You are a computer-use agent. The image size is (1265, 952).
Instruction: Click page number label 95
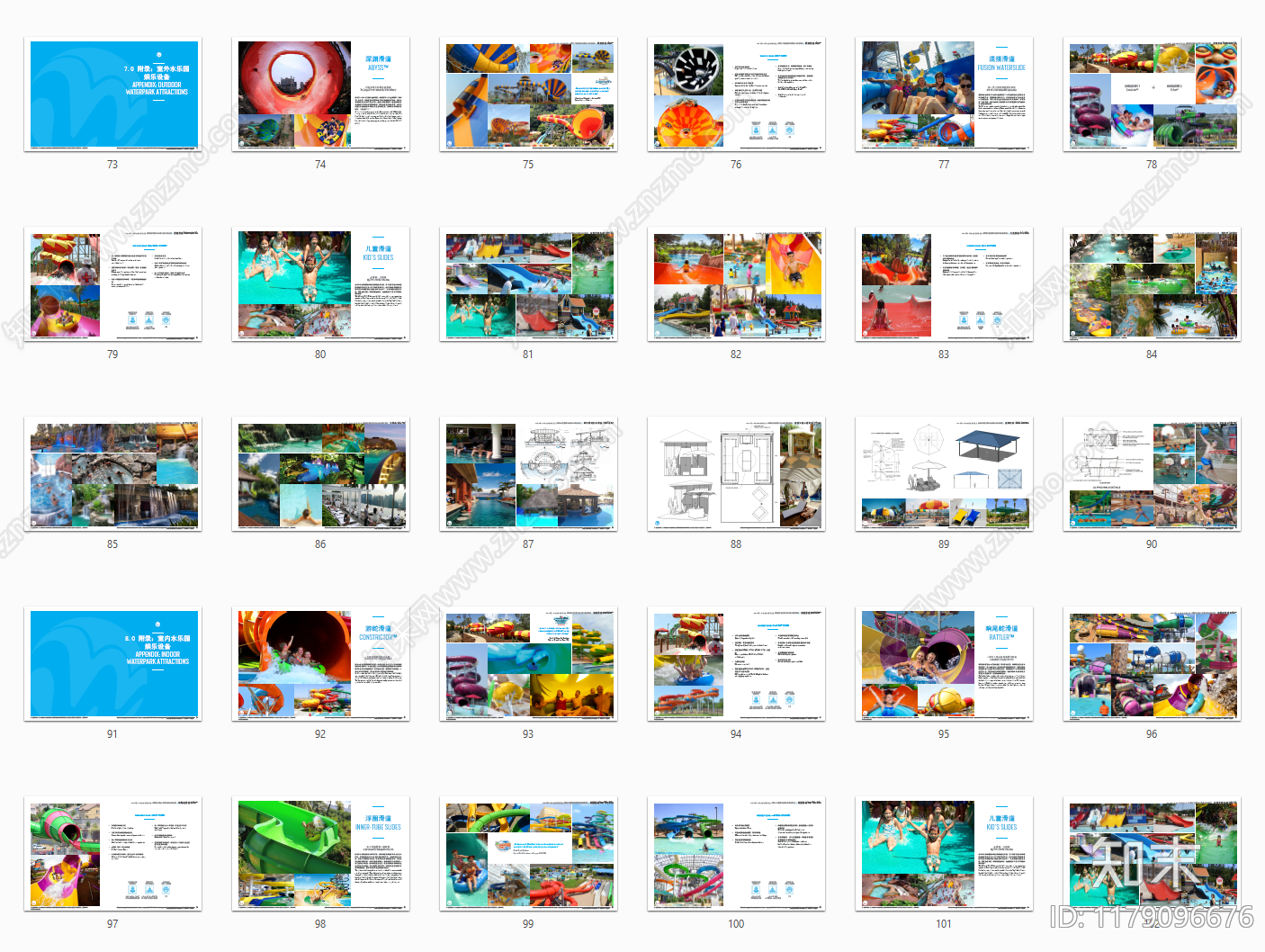click(944, 734)
